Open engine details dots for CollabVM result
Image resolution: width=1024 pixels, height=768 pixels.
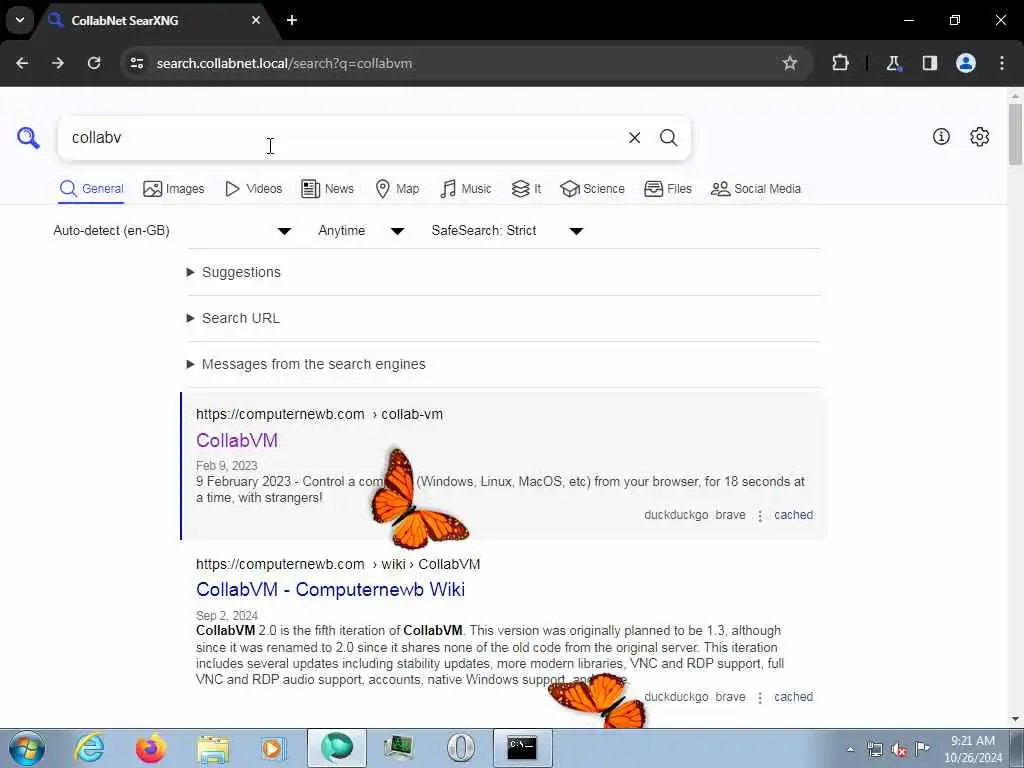click(760, 516)
